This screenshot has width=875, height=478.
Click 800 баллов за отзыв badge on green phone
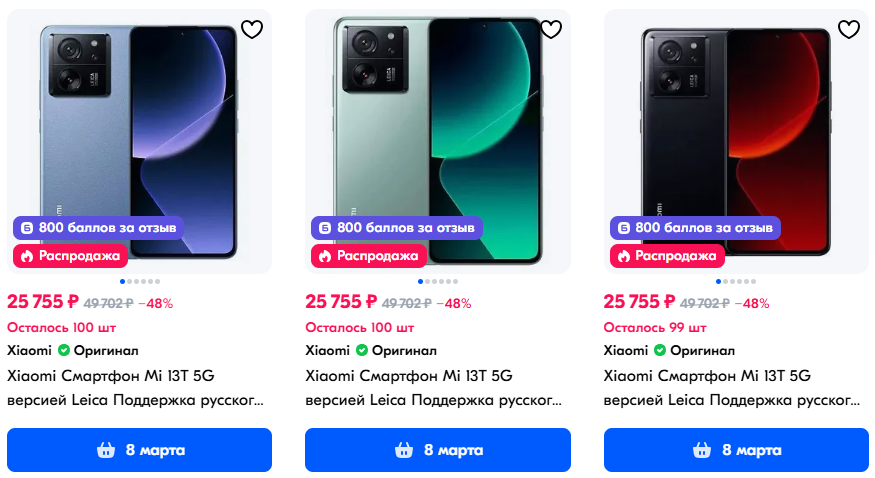pos(396,228)
